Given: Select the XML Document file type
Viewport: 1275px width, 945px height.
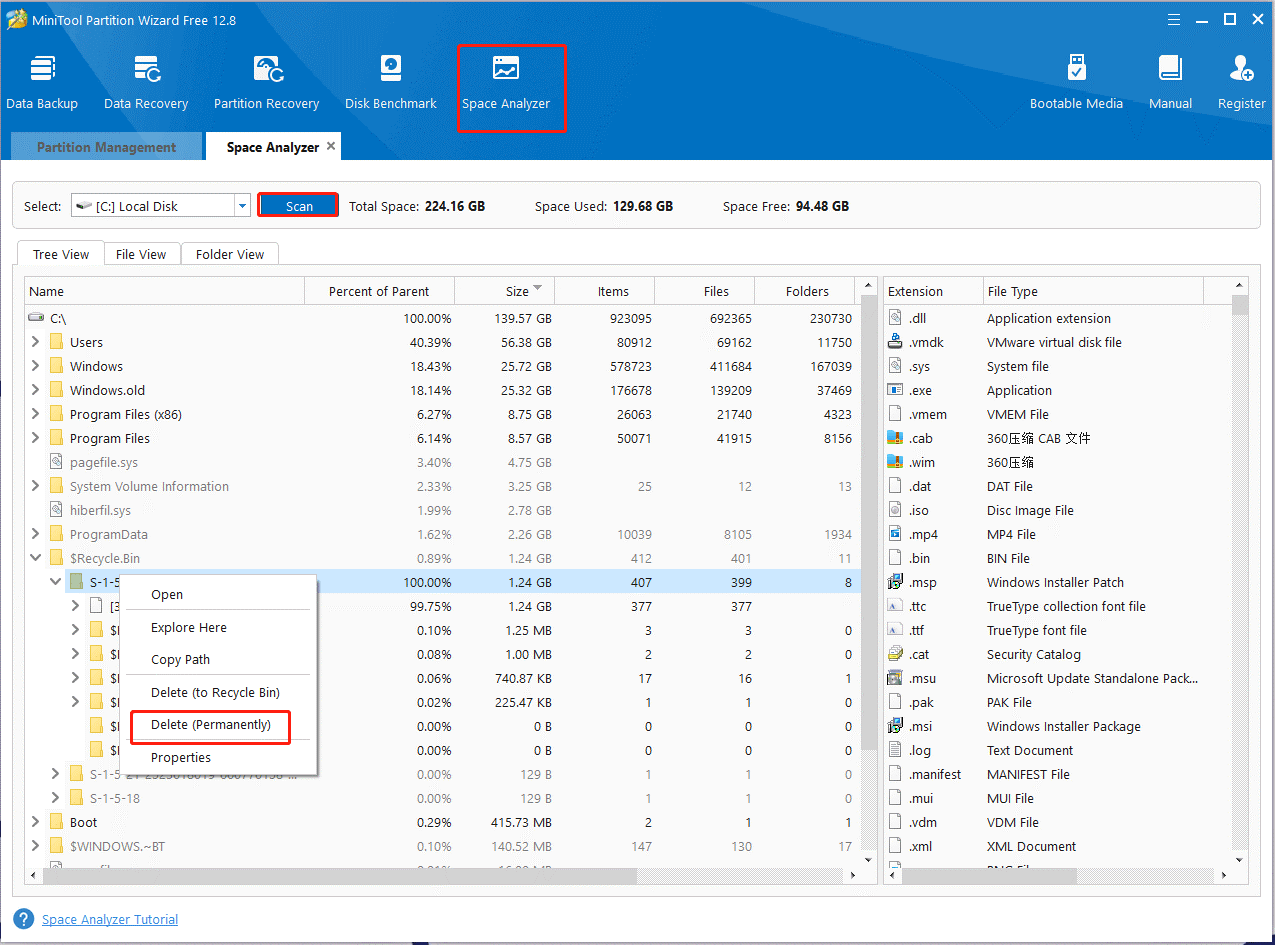Looking at the screenshot, I should (x=1032, y=846).
